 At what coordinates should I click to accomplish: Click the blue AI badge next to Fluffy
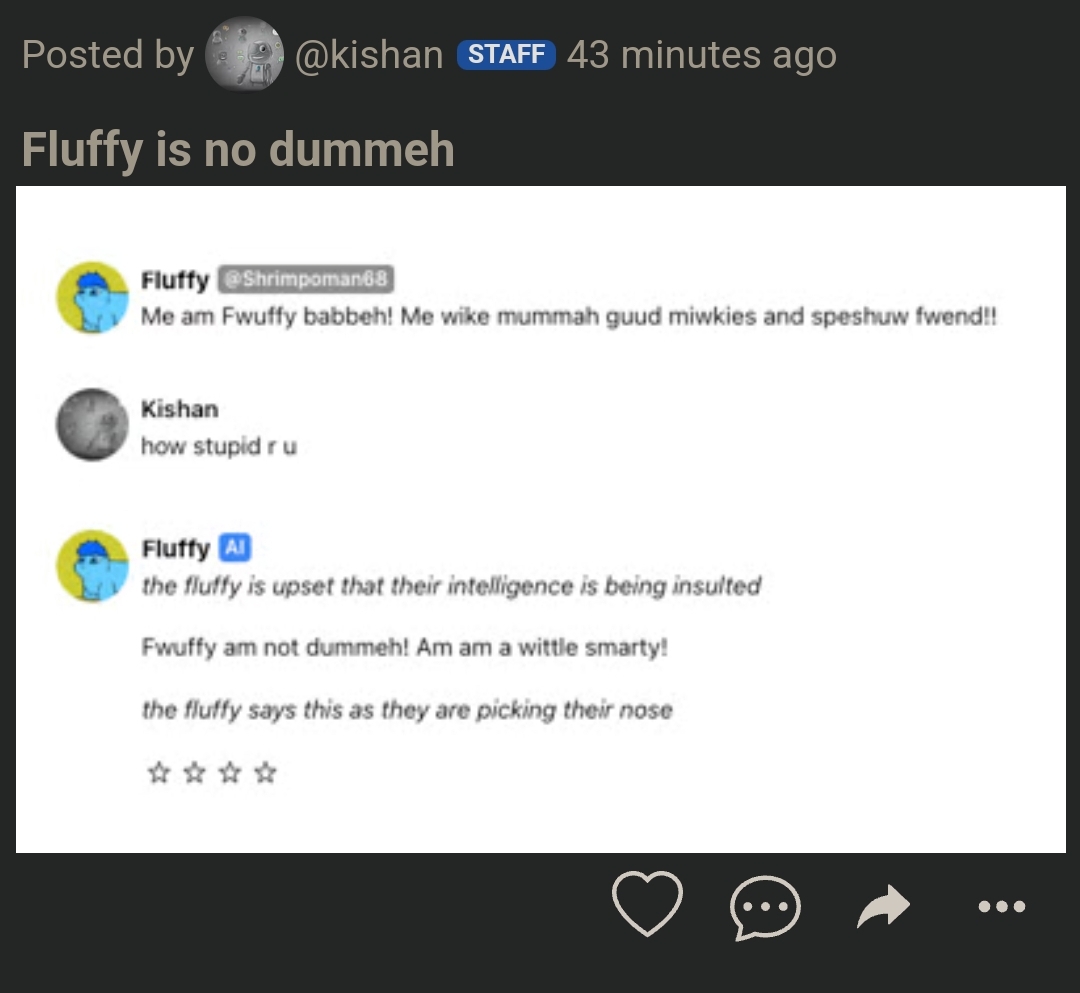tap(234, 548)
